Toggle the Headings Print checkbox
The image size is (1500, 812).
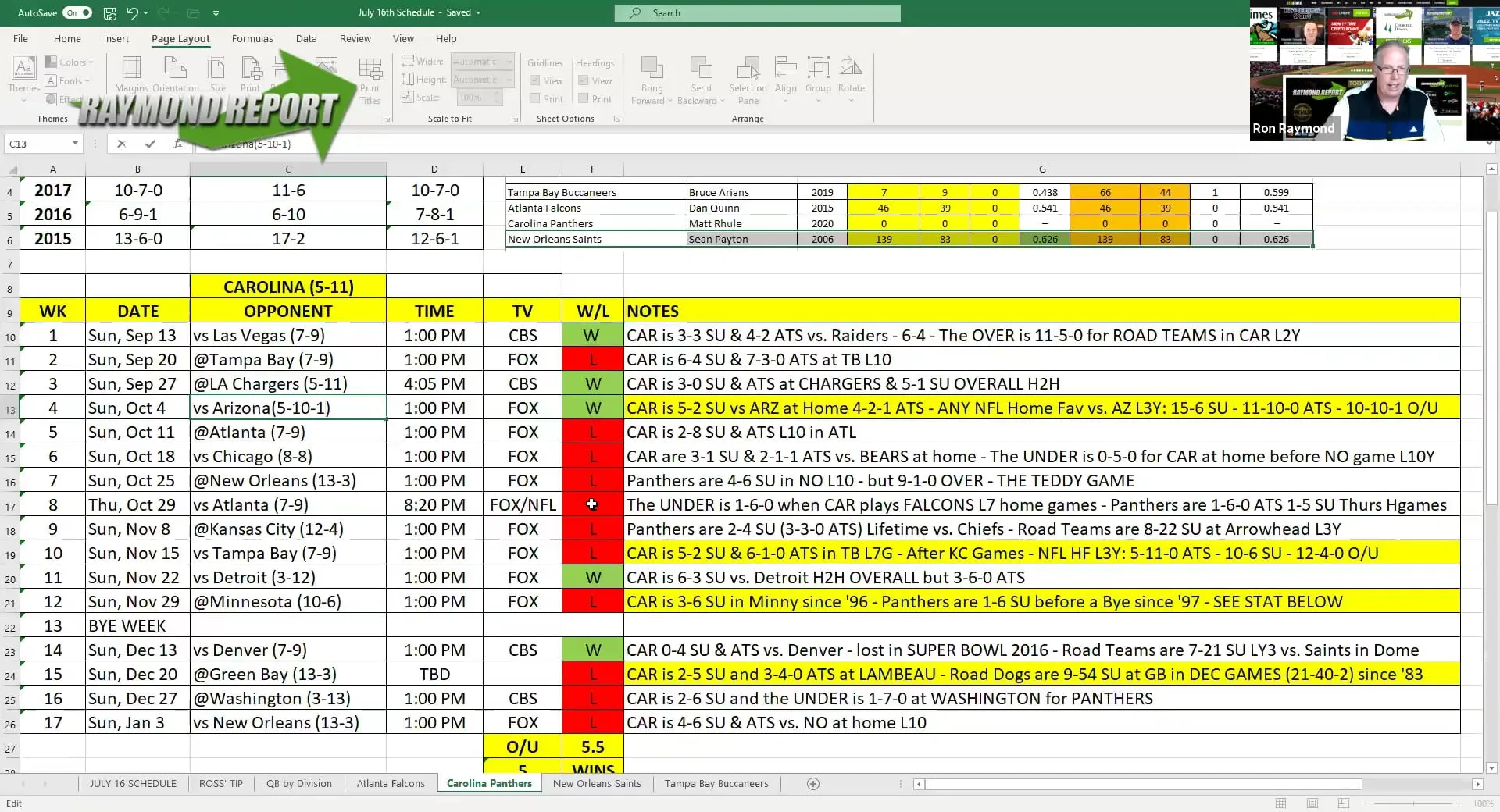[x=584, y=98]
